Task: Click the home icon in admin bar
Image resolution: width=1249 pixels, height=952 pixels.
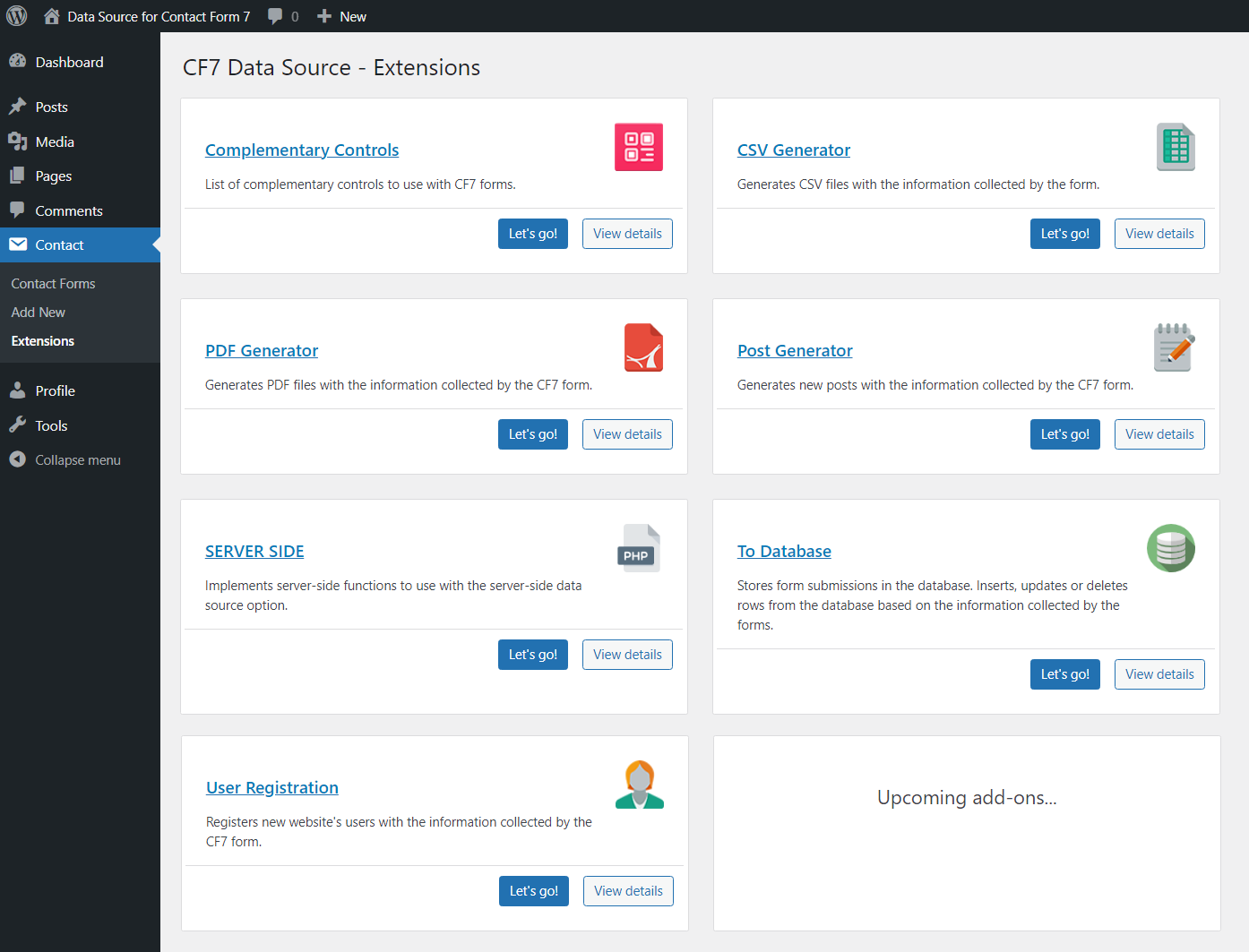Action: (52, 16)
